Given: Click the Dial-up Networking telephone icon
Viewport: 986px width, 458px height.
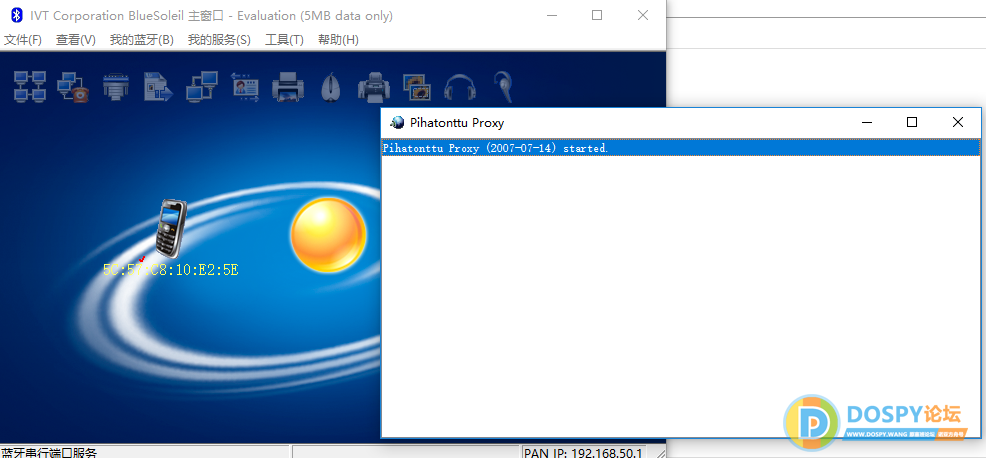Looking at the screenshot, I should pyautogui.click(x=73, y=86).
